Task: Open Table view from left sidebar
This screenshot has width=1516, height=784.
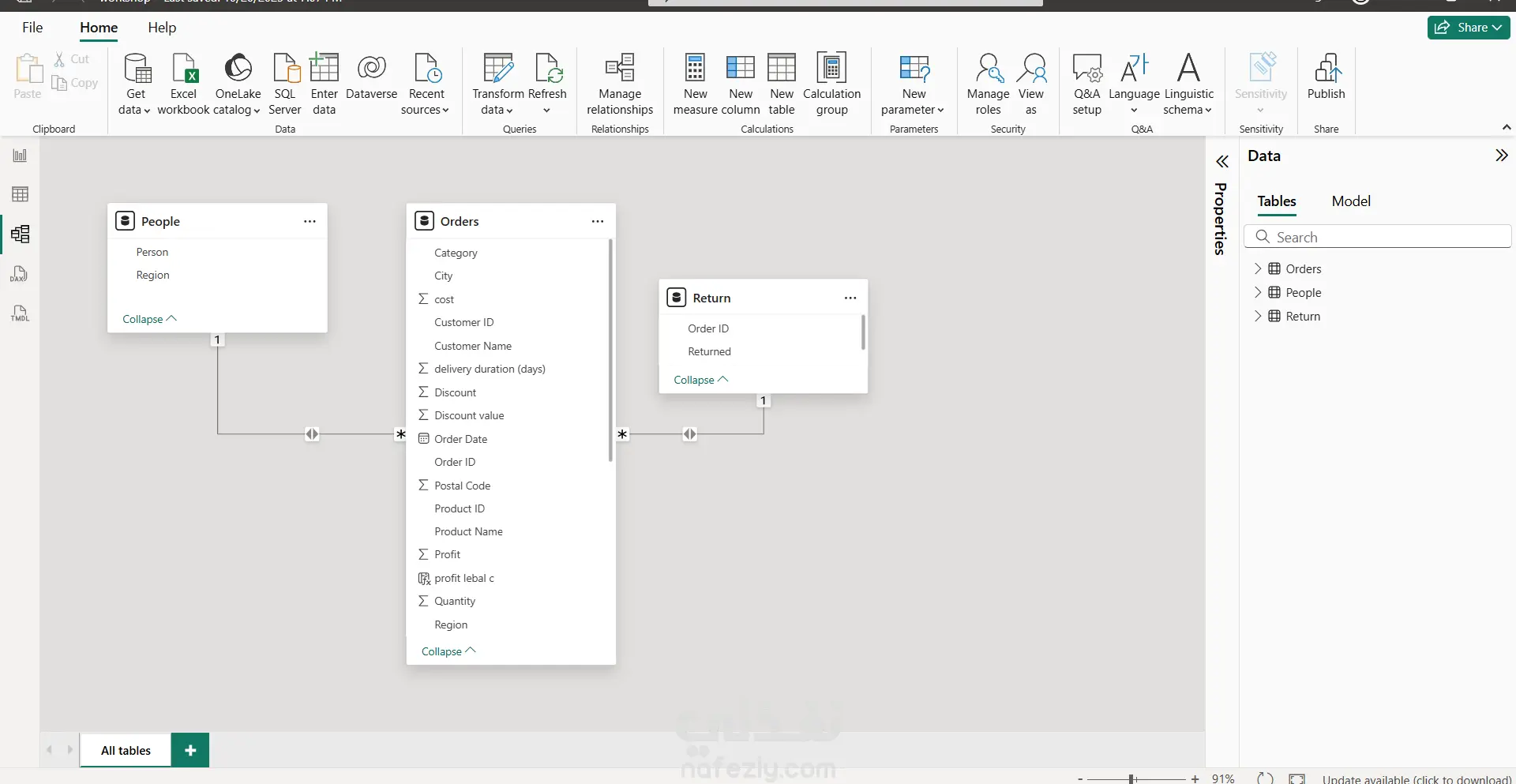Action: 20,194
